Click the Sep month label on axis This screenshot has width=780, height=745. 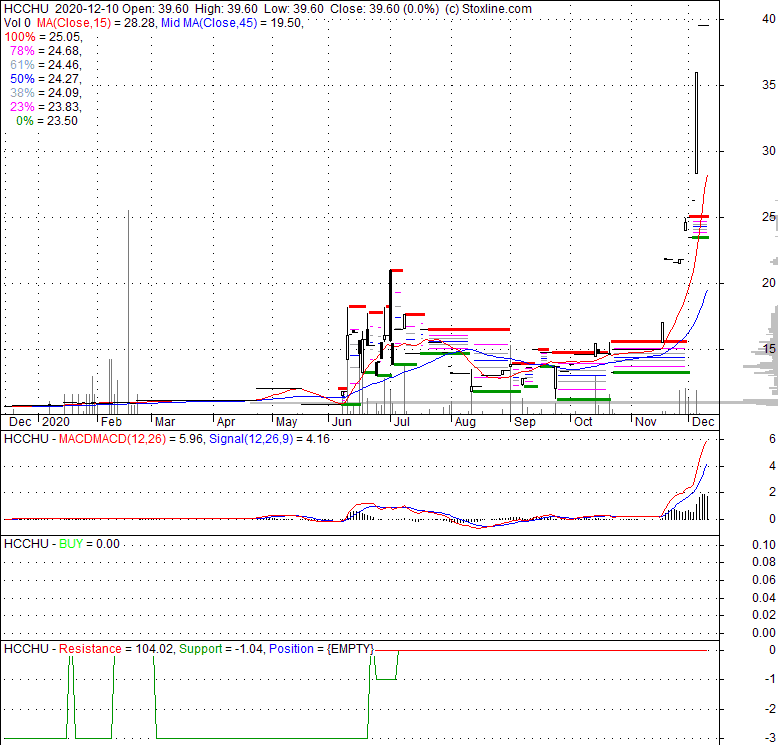pyautogui.click(x=525, y=422)
